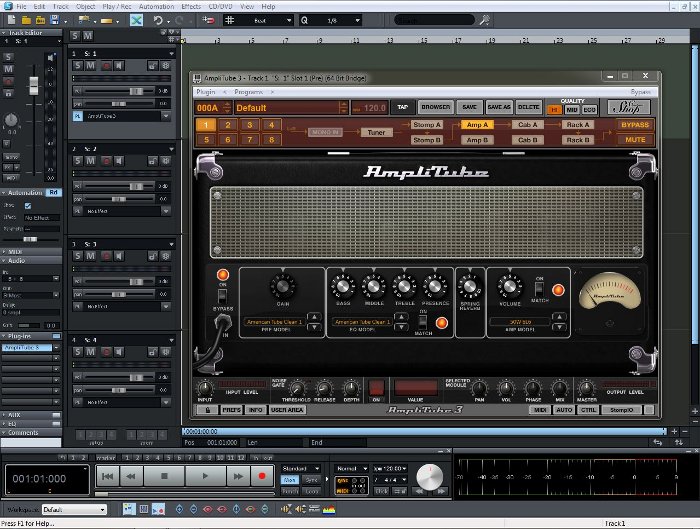The image size is (700, 529).
Task: Click the grid snap icon
Action: click(x=229, y=20)
